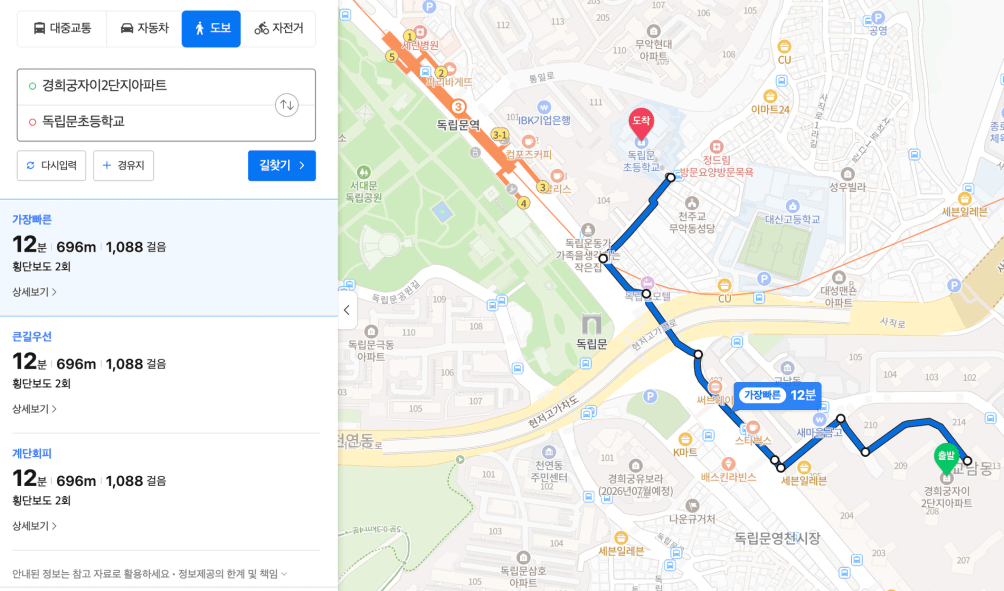Image resolution: width=1004 pixels, height=591 pixels.
Task: Click the 길찾기 search button
Action: (x=282, y=165)
